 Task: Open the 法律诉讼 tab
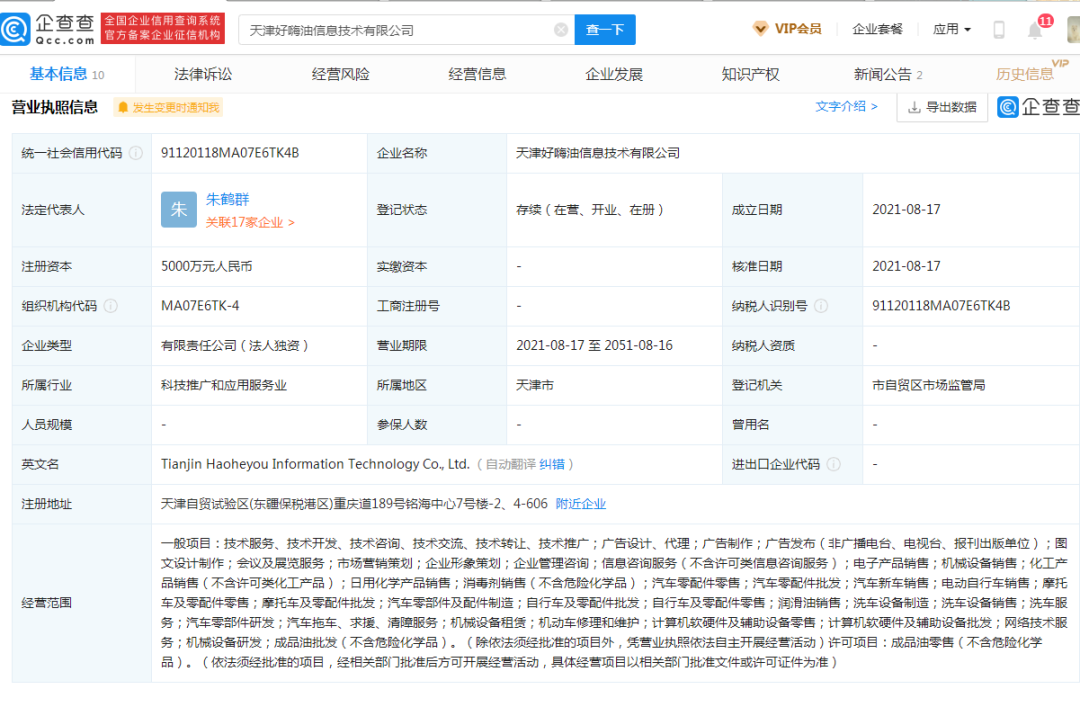pos(202,74)
